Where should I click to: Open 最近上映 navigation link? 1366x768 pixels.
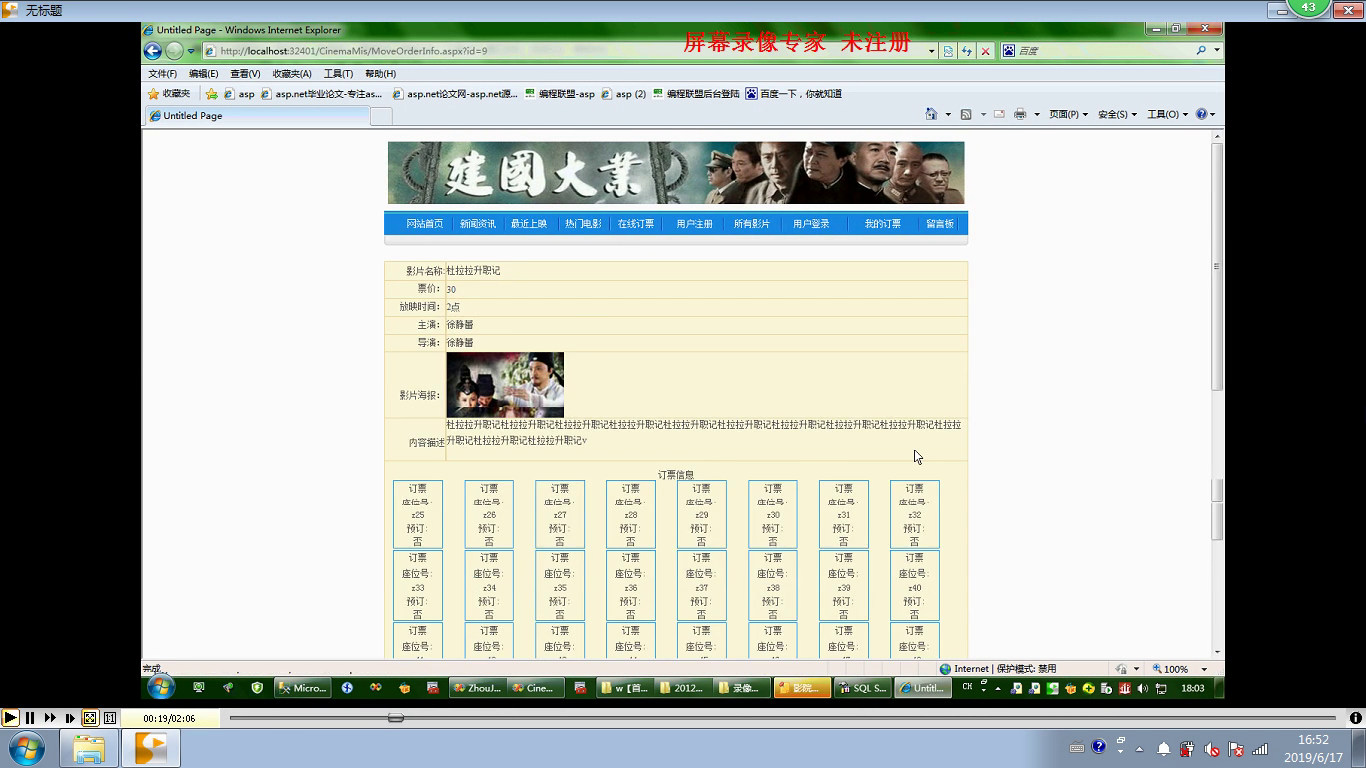tap(529, 224)
